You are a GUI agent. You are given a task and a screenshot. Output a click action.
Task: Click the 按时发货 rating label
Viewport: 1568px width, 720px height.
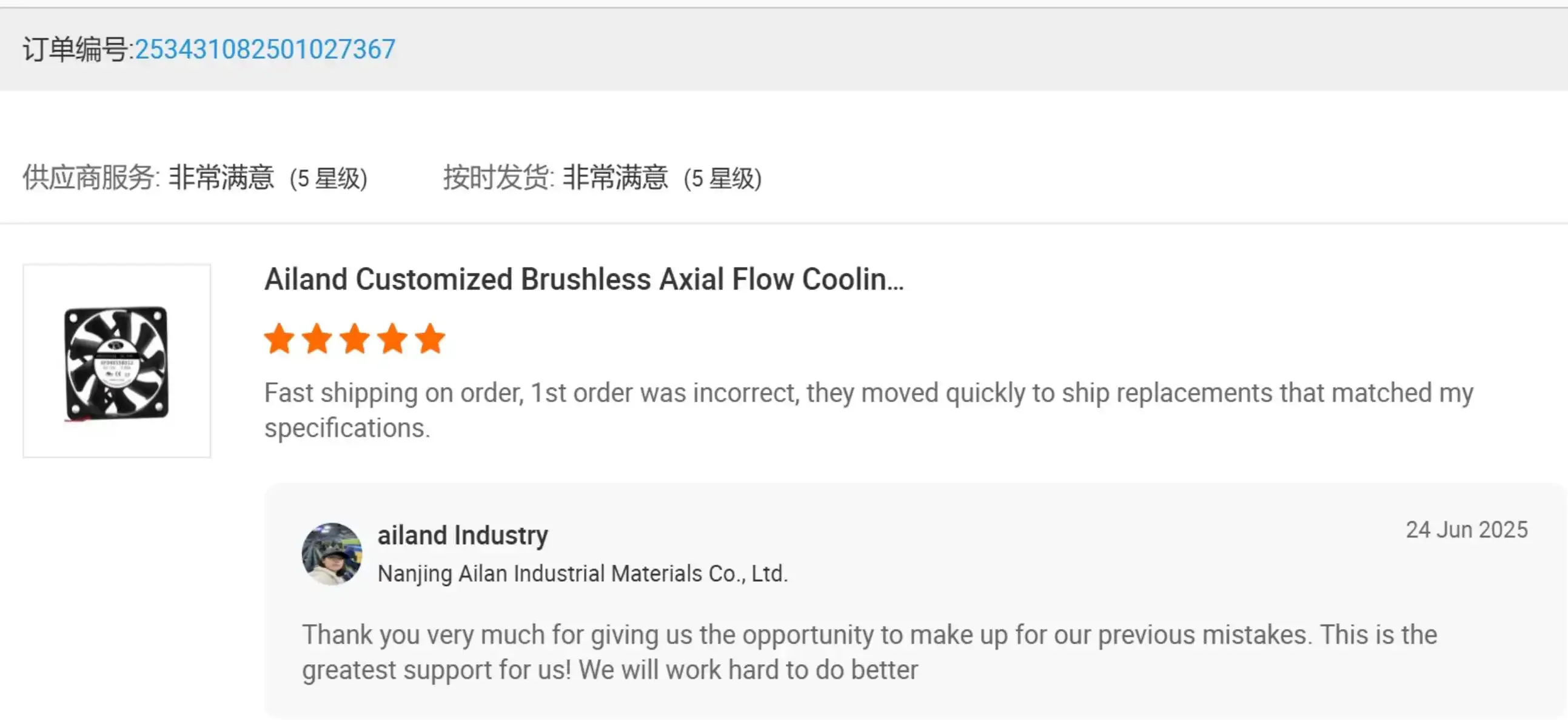tap(498, 178)
